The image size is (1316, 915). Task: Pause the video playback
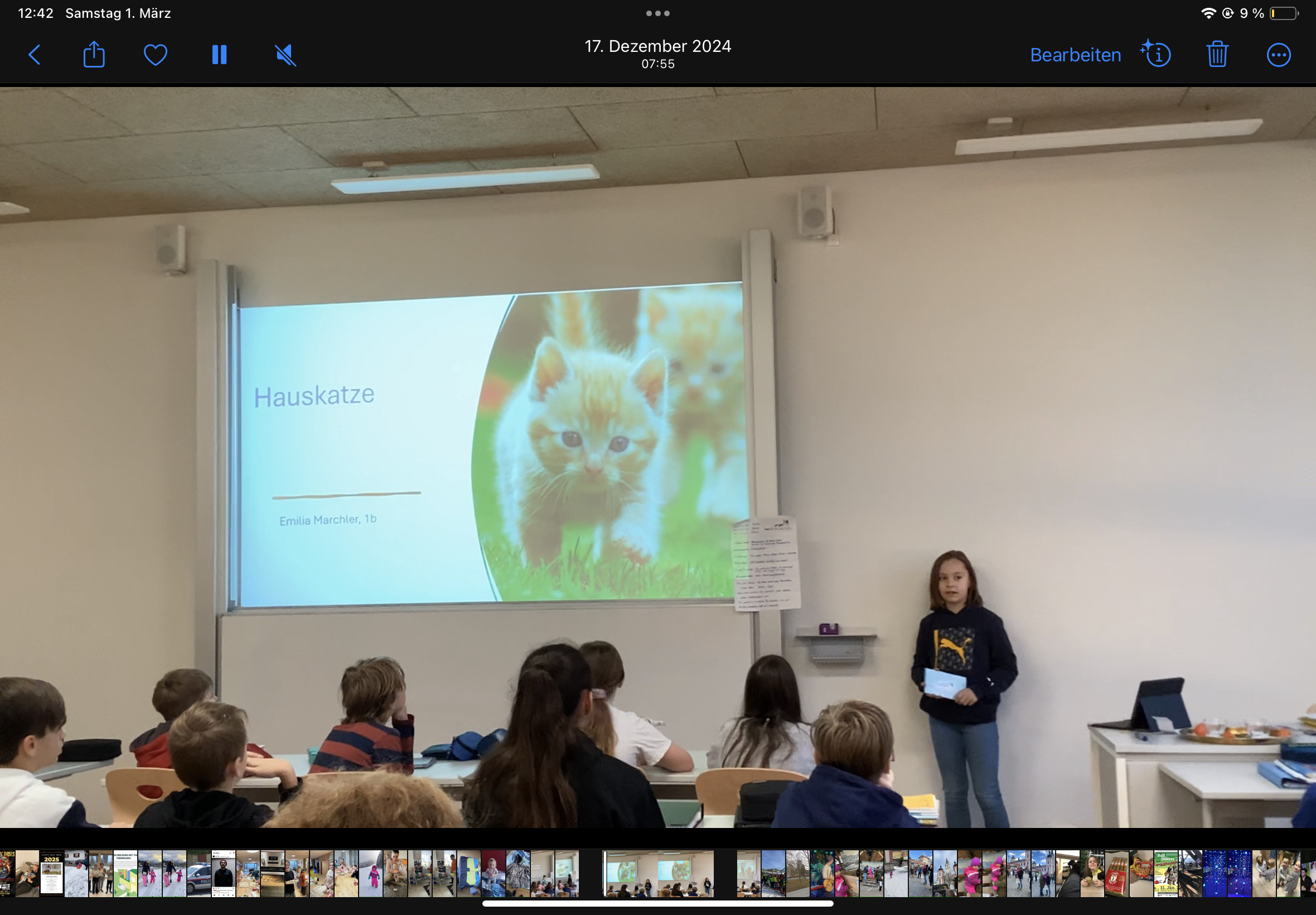(x=220, y=55)
